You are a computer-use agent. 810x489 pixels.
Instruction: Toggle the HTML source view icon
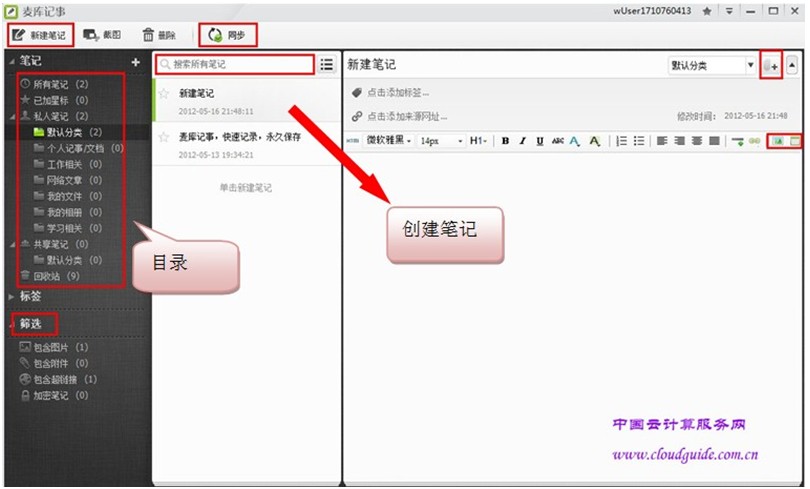click(353, 140)
